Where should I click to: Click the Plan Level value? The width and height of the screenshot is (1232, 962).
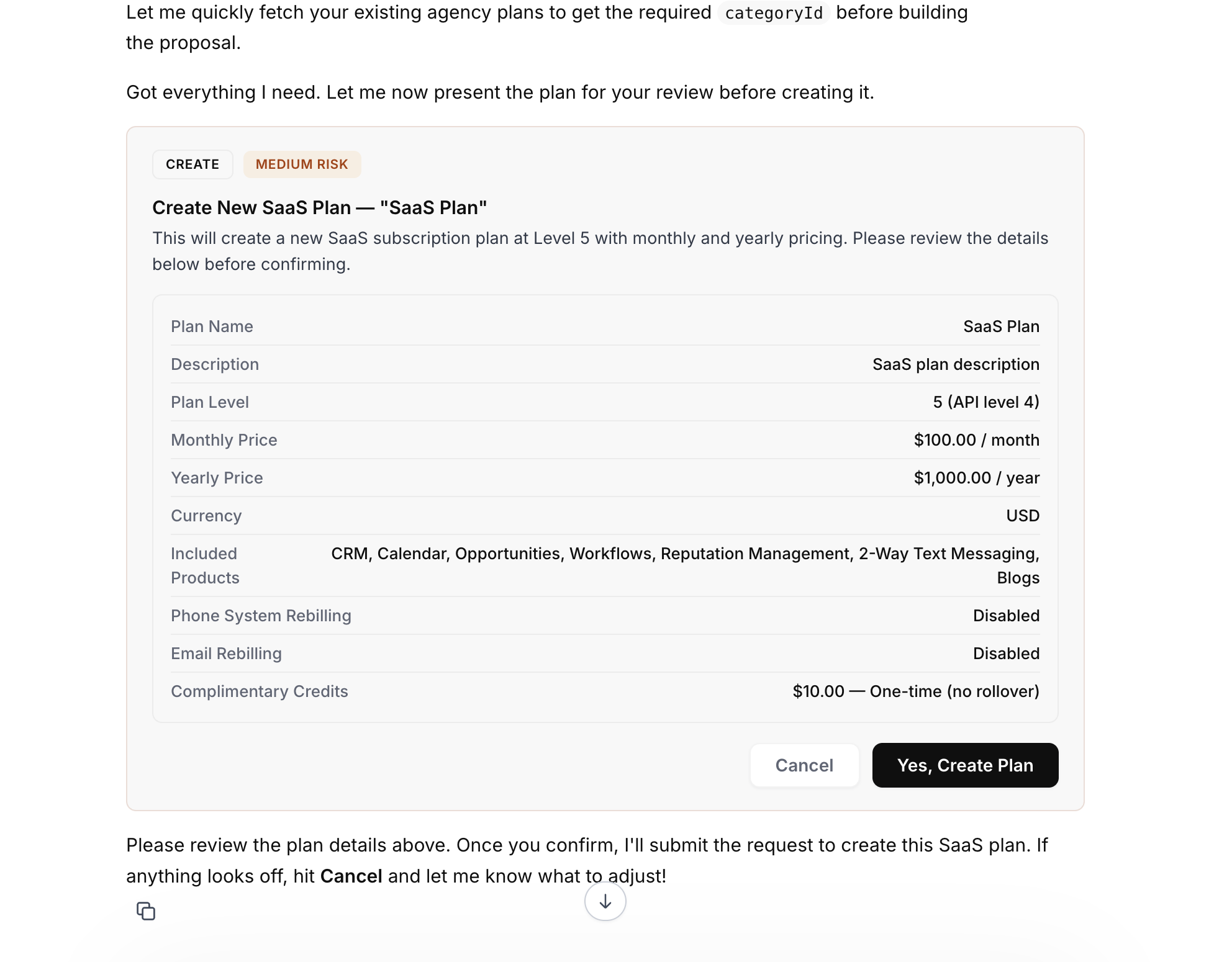[x=986, y=402]
